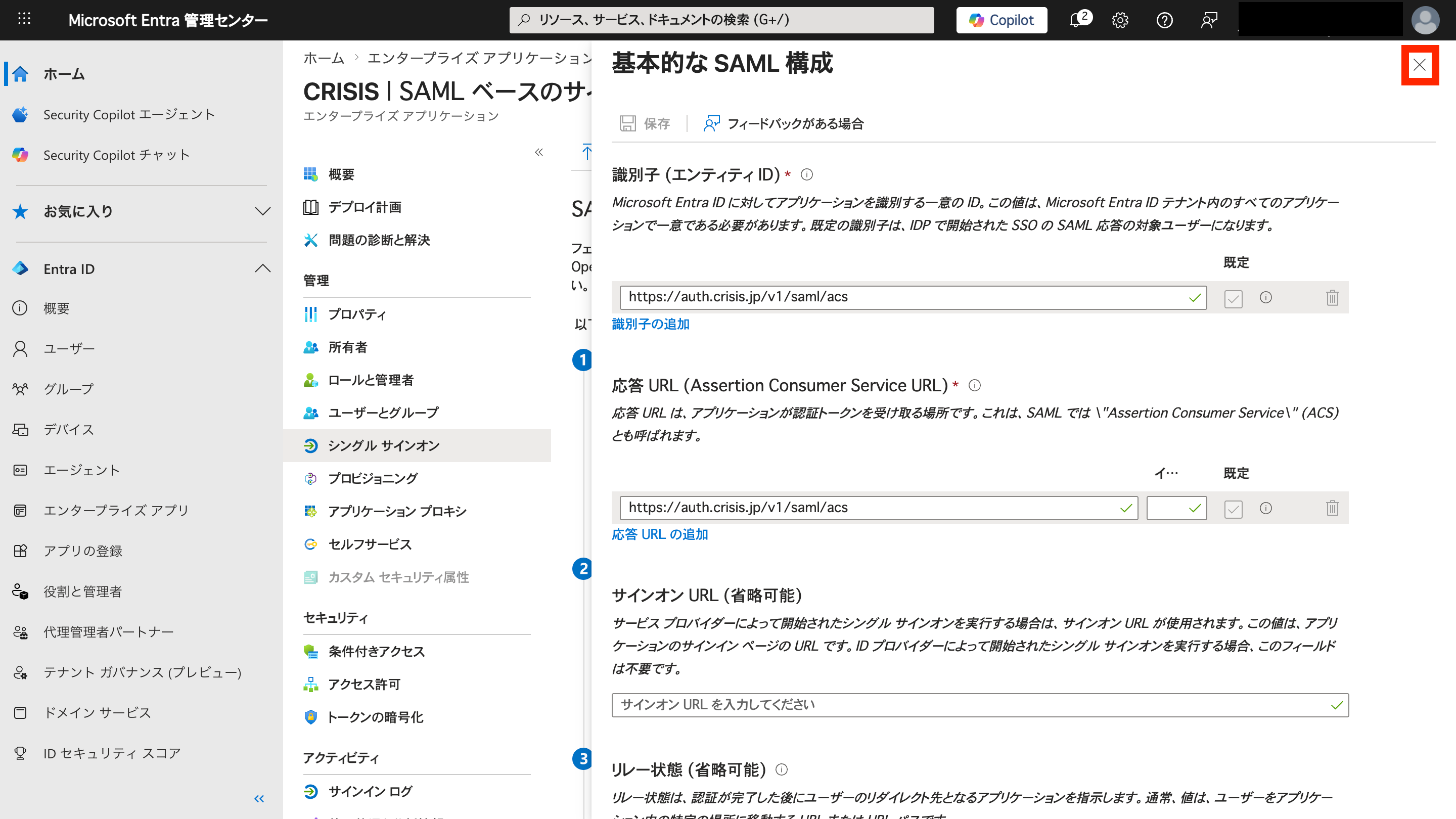The image size is (1456, 819).
Task: Click エンタープライズ アプリケーション breadcrumb link
Action: [x=479, y=58]
